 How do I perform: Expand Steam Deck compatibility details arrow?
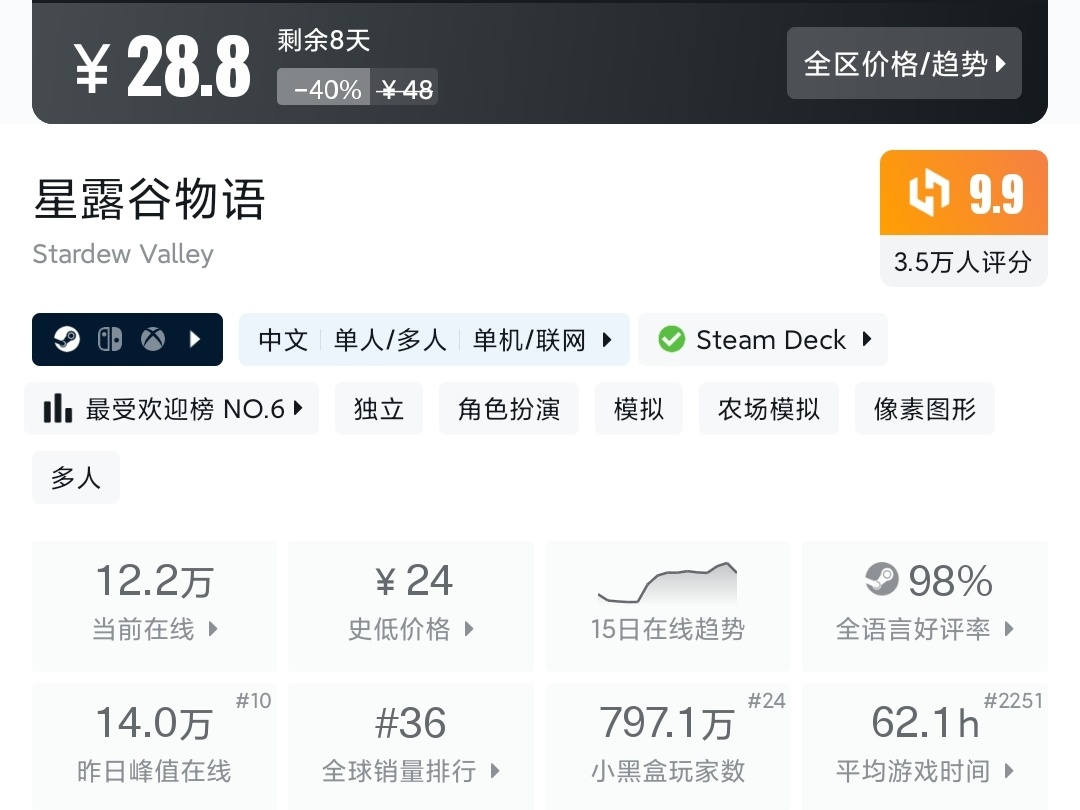pyautogui.click(x=866, y=340)
